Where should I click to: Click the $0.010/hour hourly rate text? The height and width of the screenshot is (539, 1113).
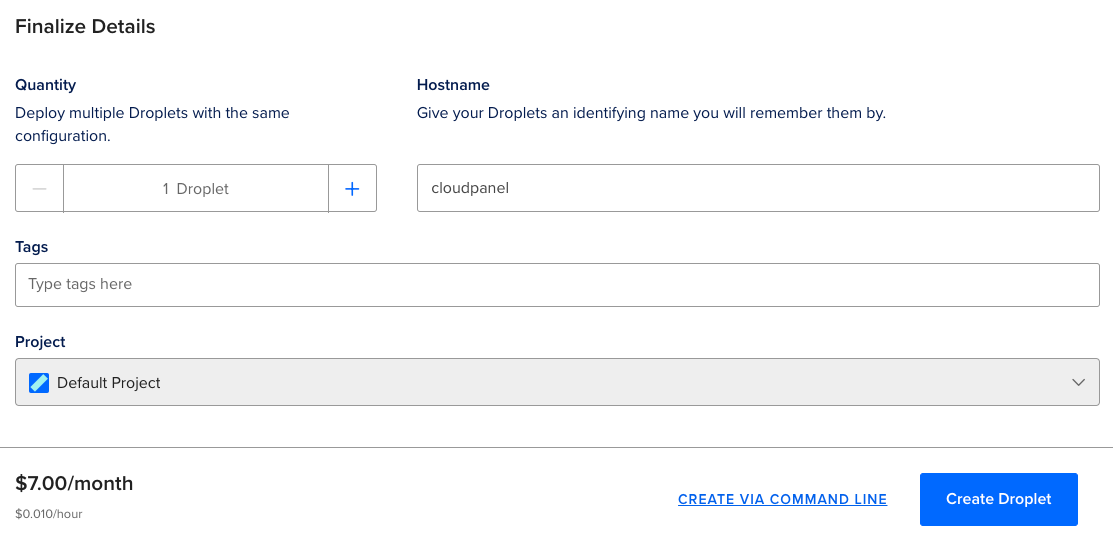click(x=49, y=514)
